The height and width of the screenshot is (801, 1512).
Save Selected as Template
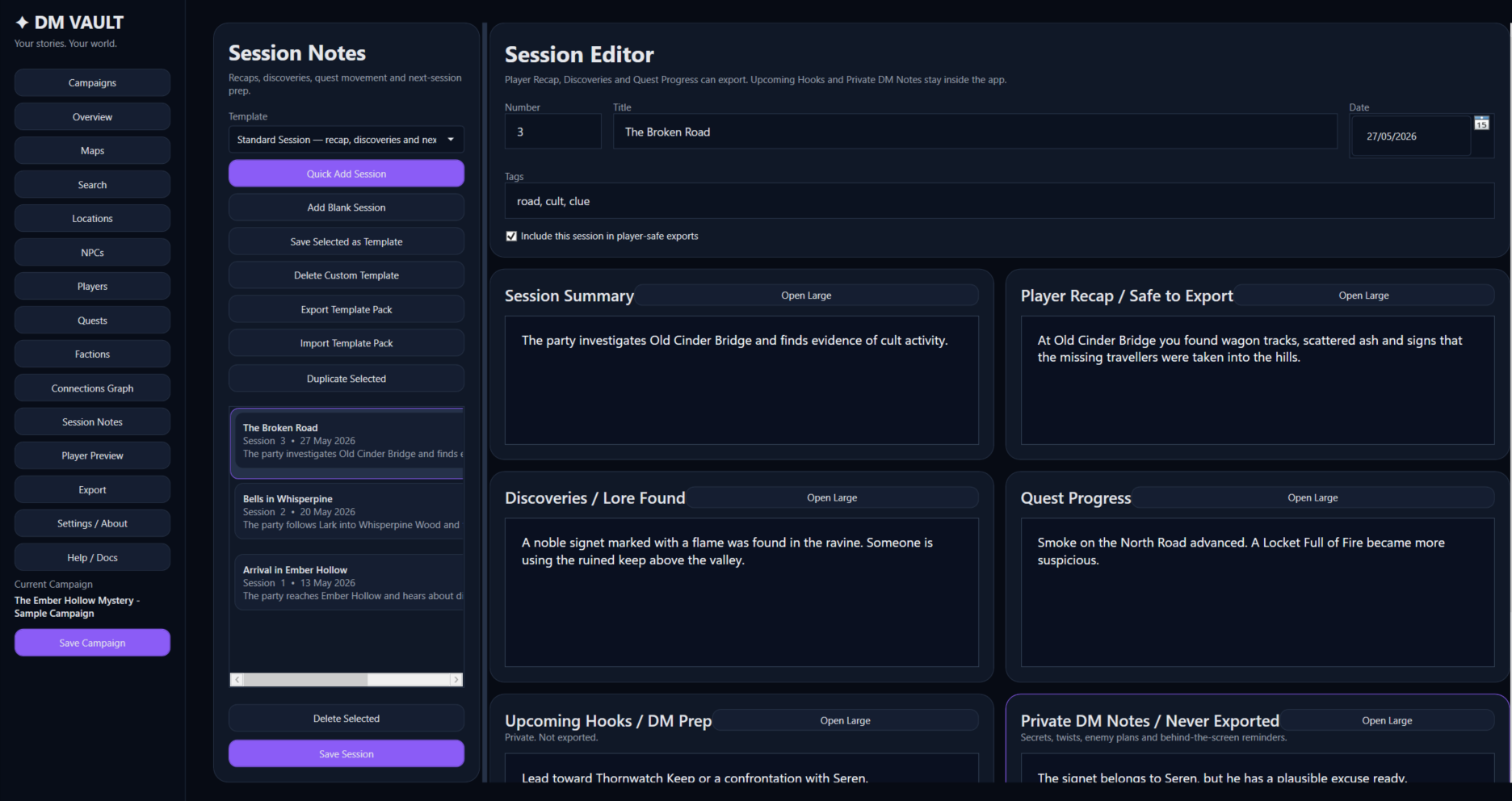pyautogui.click(x=346, y=241)
